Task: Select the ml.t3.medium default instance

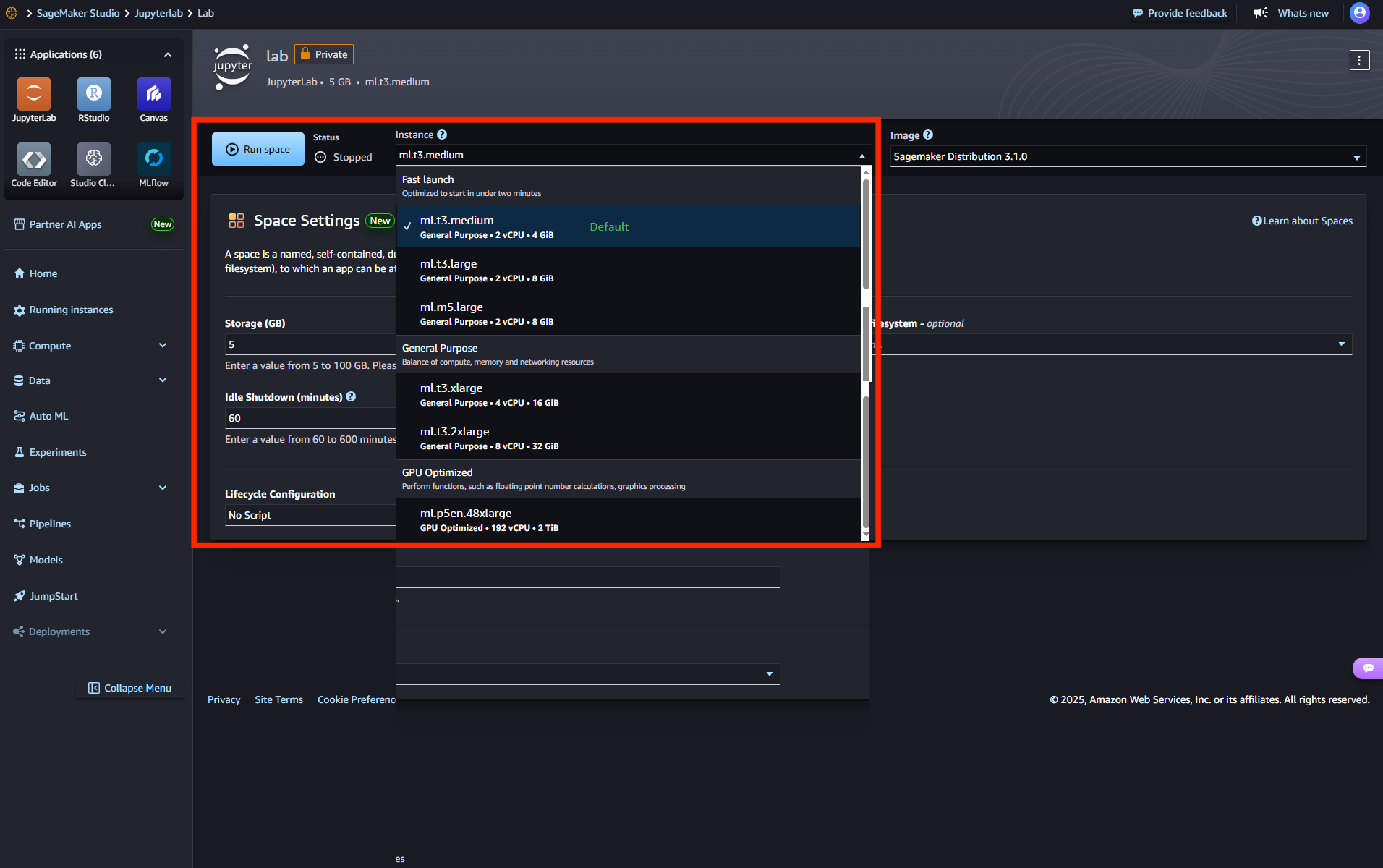Action: coord(628,226)
